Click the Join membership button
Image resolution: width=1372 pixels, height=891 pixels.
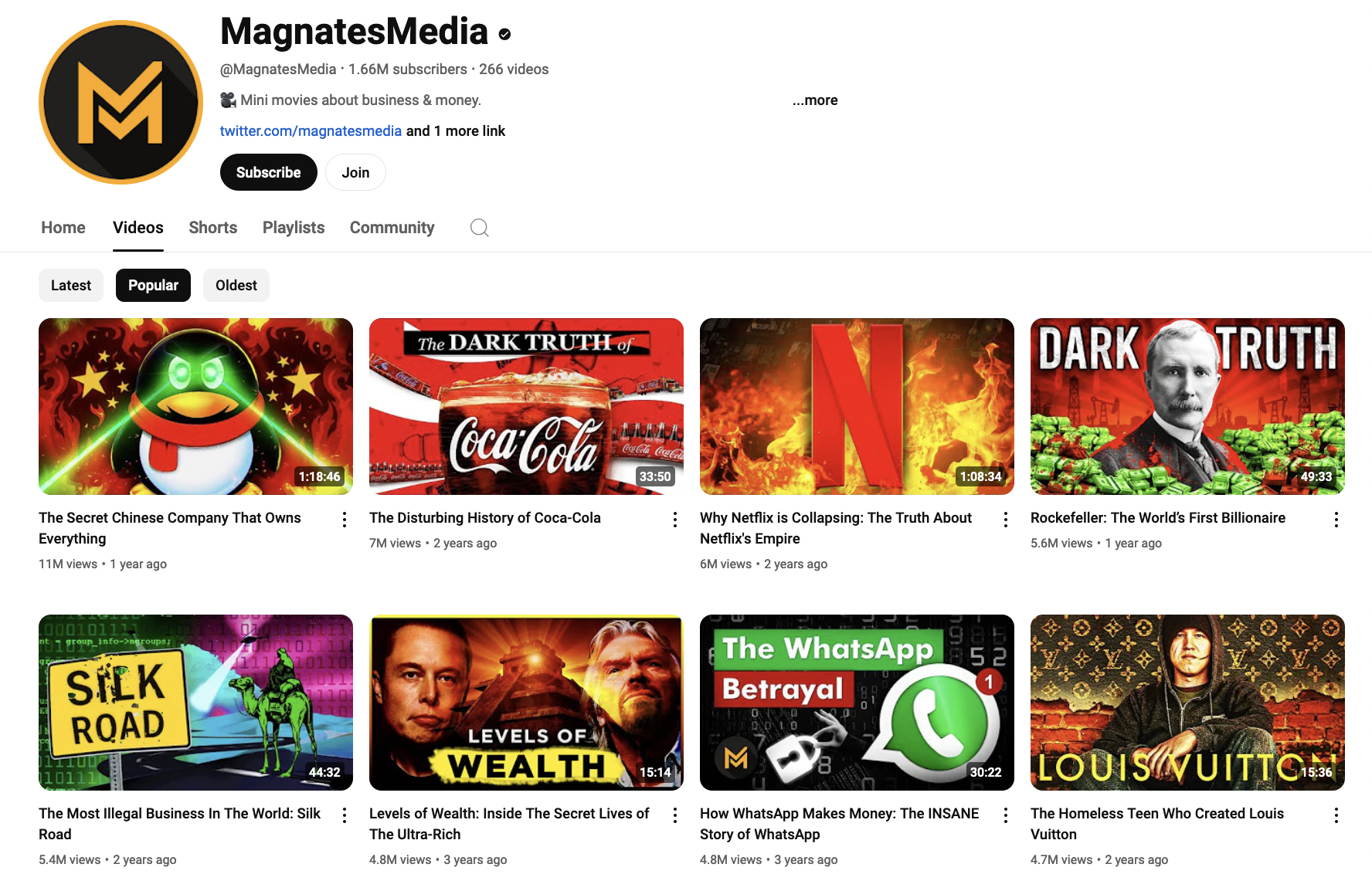pyautogui.click(x=355, y=172)
